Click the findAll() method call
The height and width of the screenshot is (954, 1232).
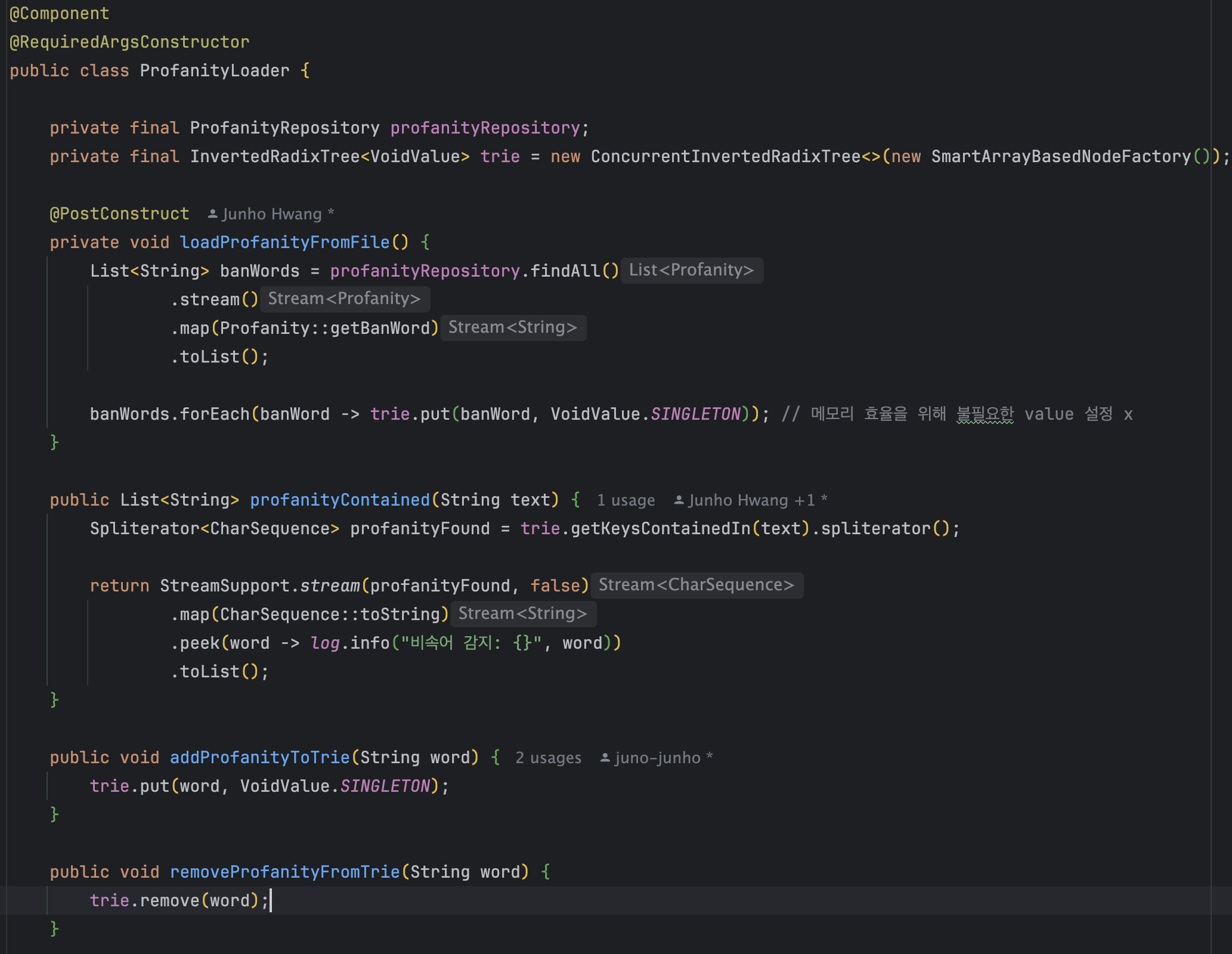click(x=575, y=271)
